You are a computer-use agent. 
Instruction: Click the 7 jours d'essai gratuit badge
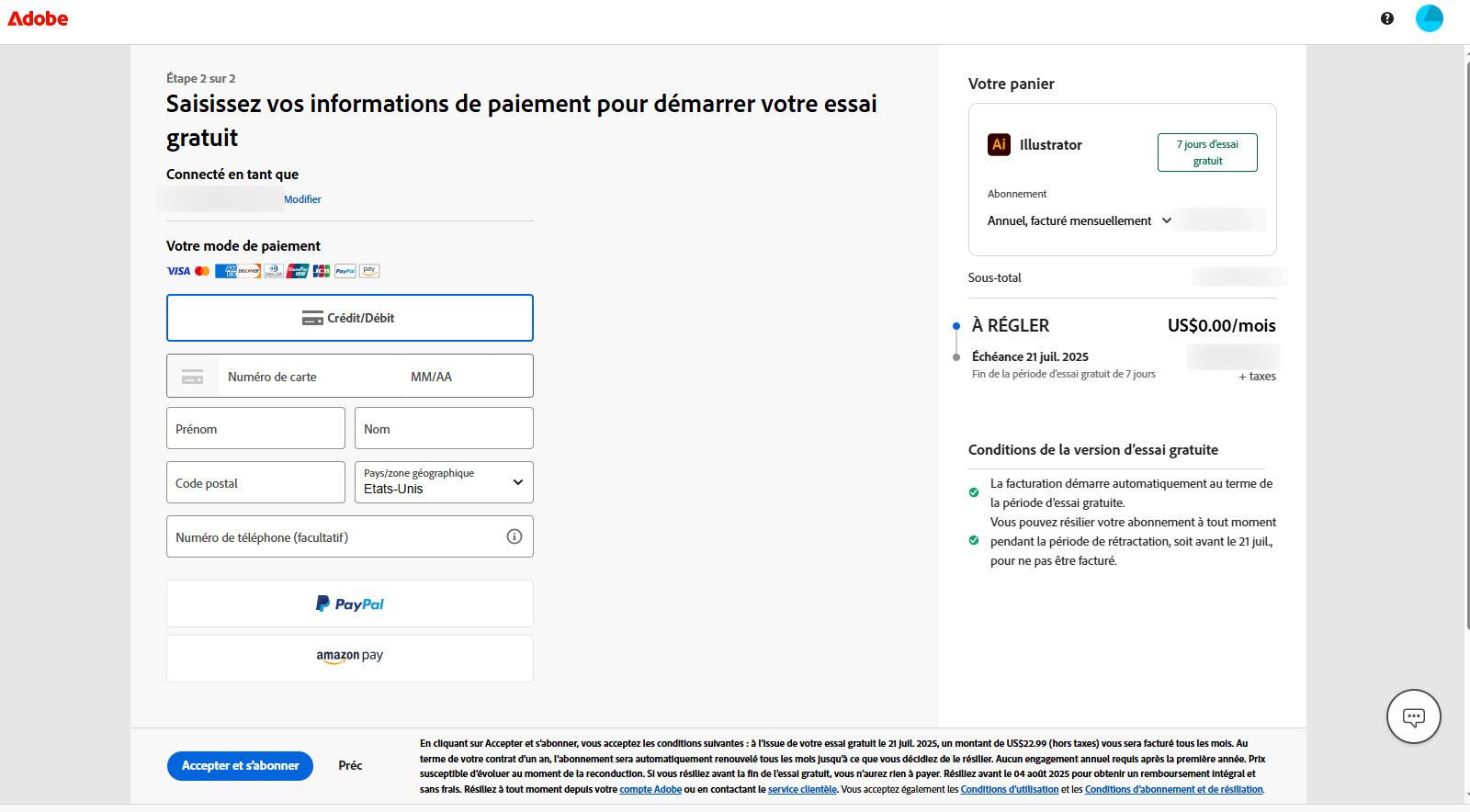(1207, 152)
